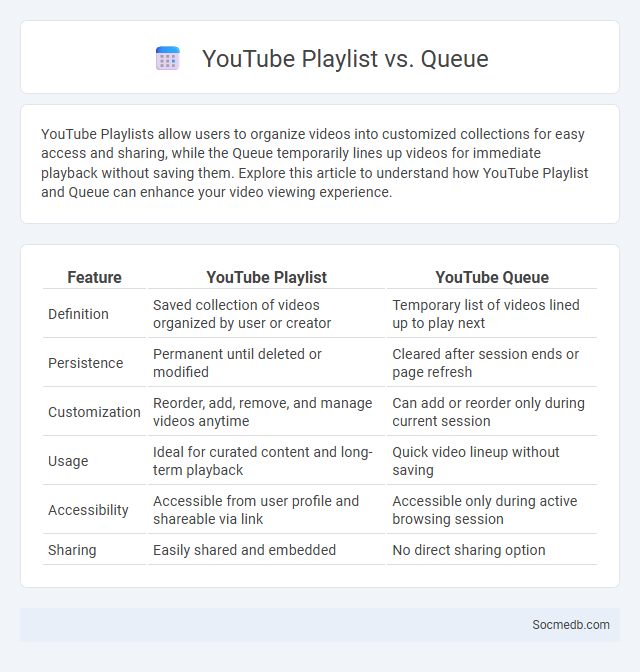The image size is (640, 672).
Task: Click 'Accessible only during active browsing session'
Action: [492, 510]
